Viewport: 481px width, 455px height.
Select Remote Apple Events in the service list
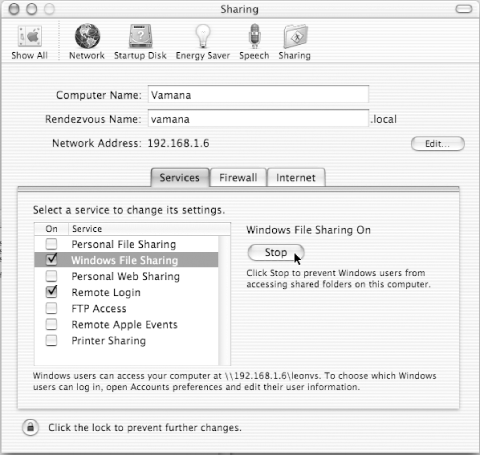pos(126,324)
